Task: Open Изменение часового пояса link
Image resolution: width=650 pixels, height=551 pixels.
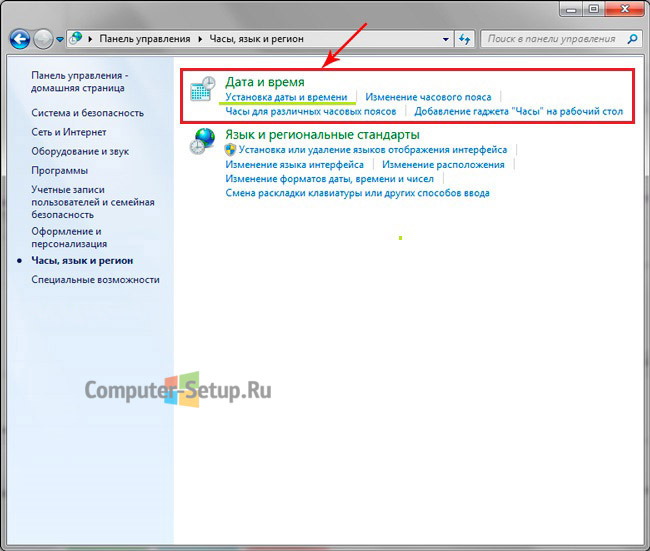Action: (x=428, y=97)
